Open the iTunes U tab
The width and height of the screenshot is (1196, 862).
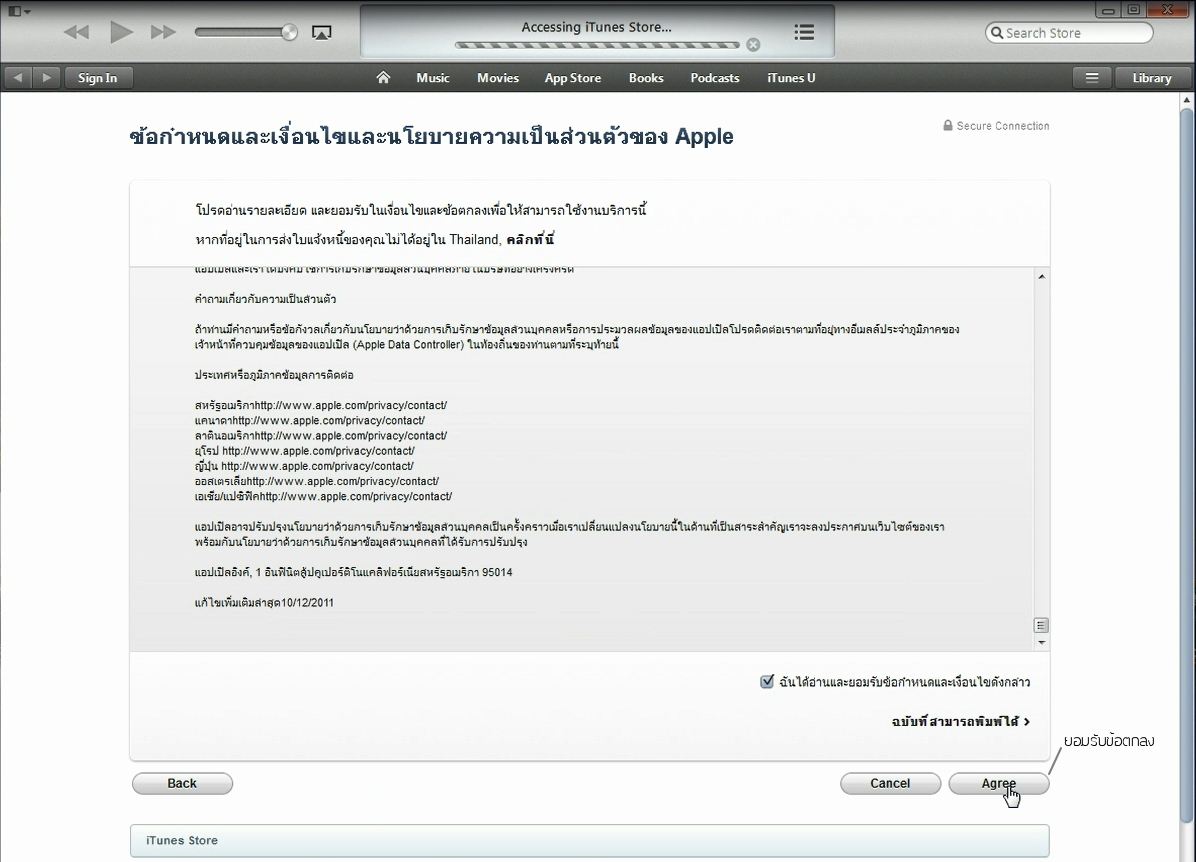(x=791, y=78)
